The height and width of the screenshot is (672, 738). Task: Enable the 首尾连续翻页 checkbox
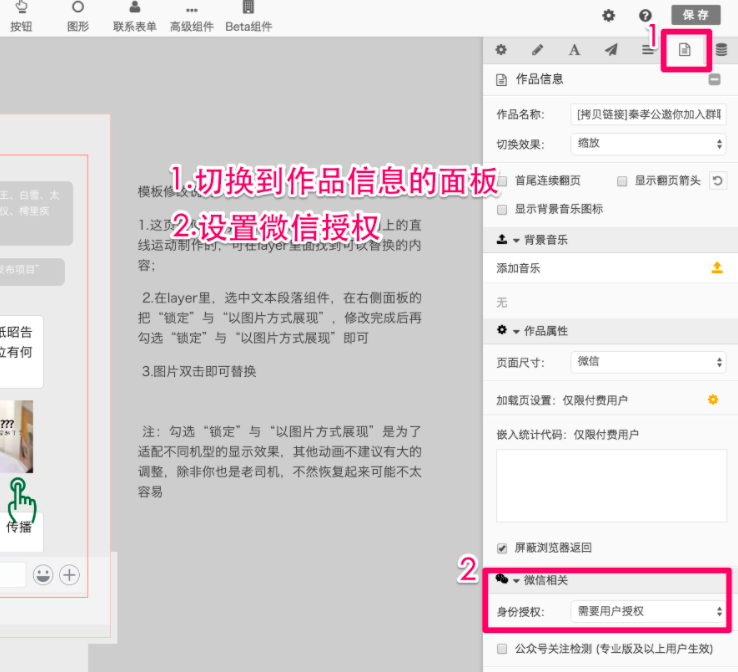tap(503, 181)
